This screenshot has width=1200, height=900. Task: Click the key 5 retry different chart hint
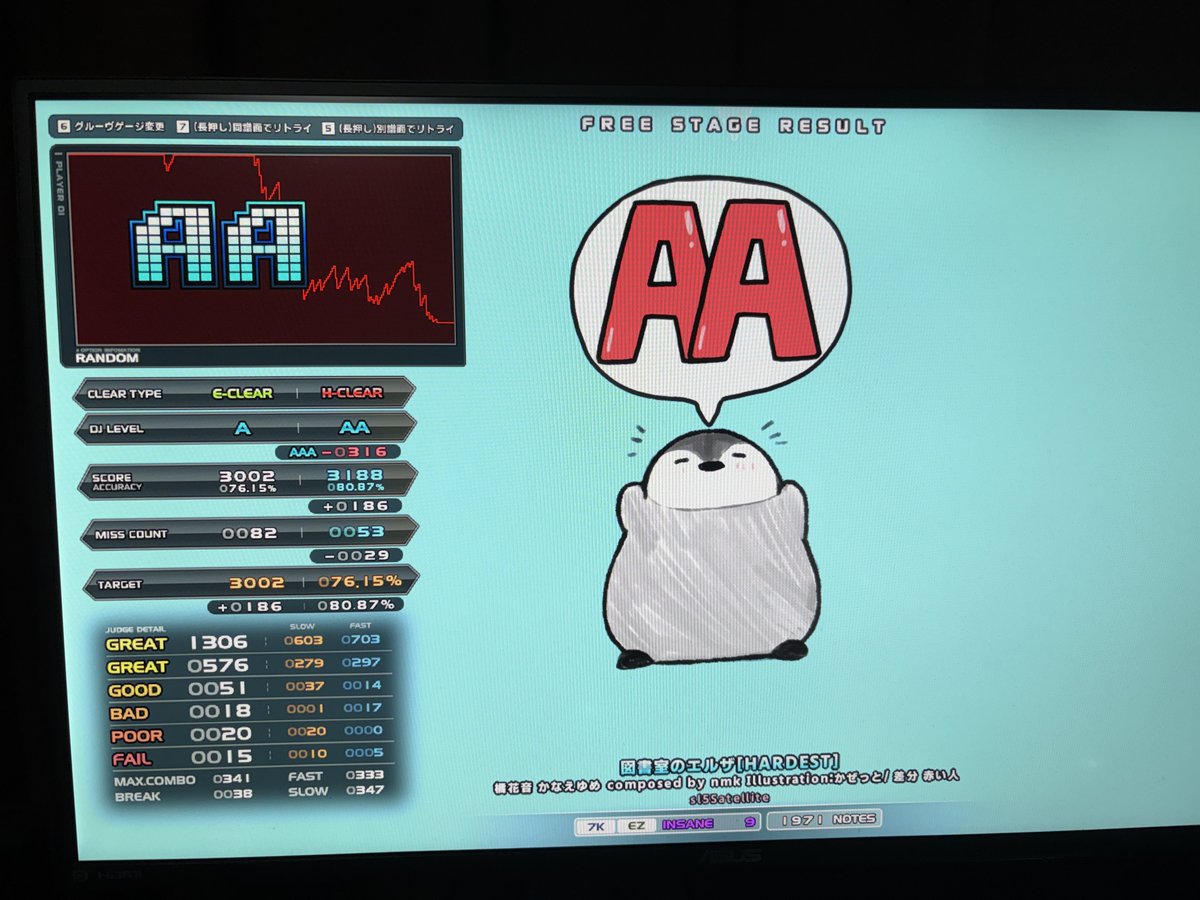[x=389, y=128]
